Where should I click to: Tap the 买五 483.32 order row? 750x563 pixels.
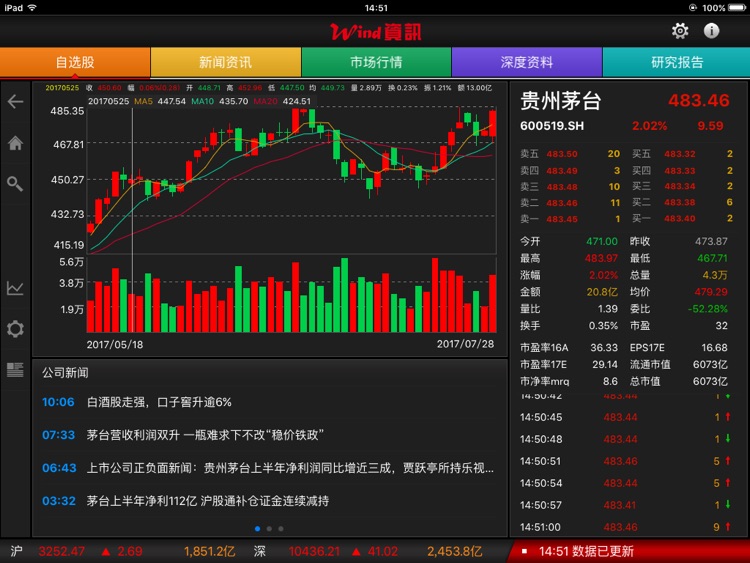tap(683, 154)
